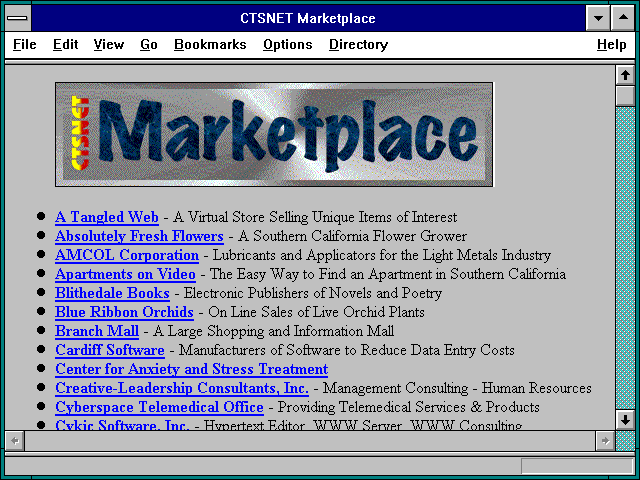Click the horizontal scrollbar track
The image size is (640, 480).
tap(310, 441)
